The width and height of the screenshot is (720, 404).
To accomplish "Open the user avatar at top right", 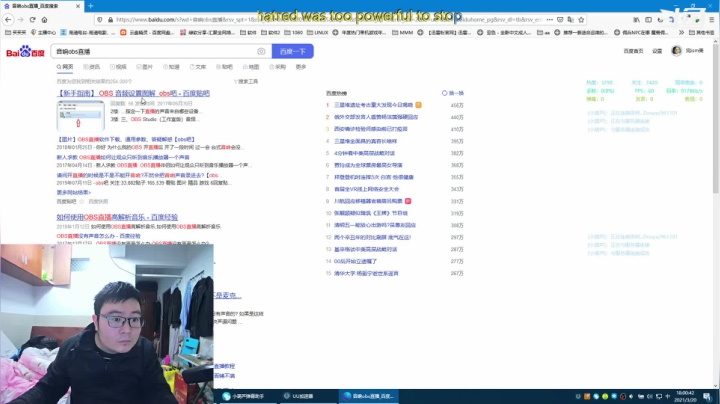I will click(x=676, y=50).
